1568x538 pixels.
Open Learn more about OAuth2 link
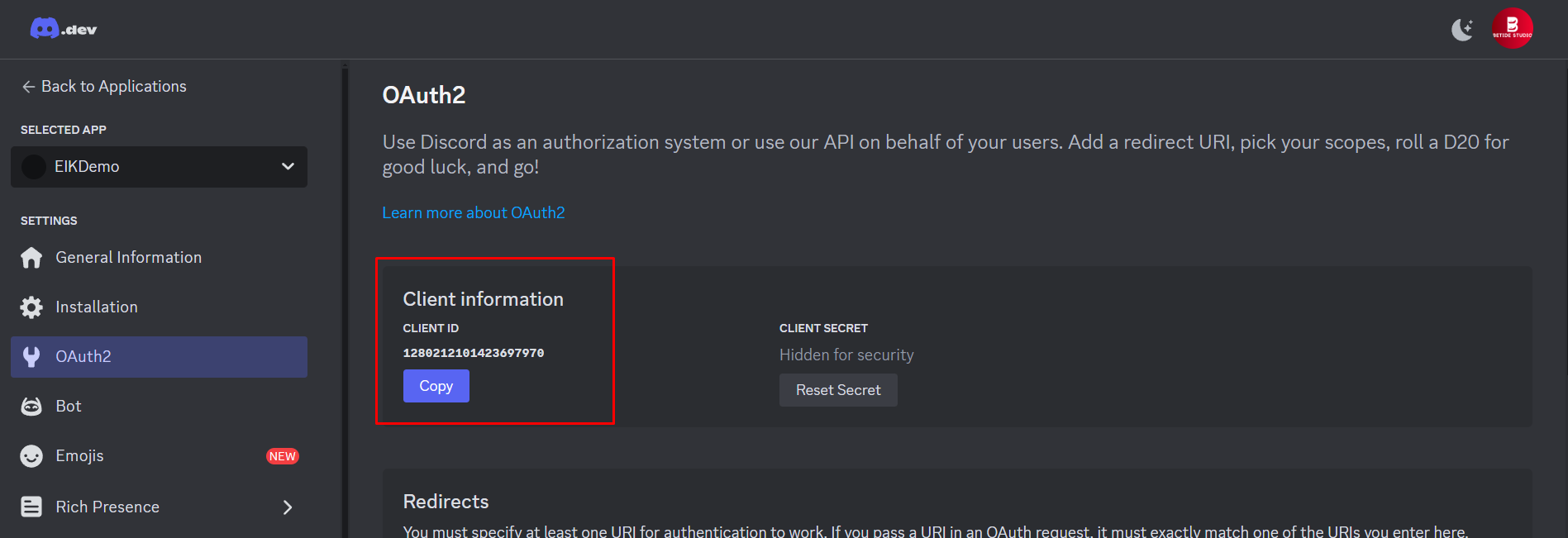tap(473, 212)
